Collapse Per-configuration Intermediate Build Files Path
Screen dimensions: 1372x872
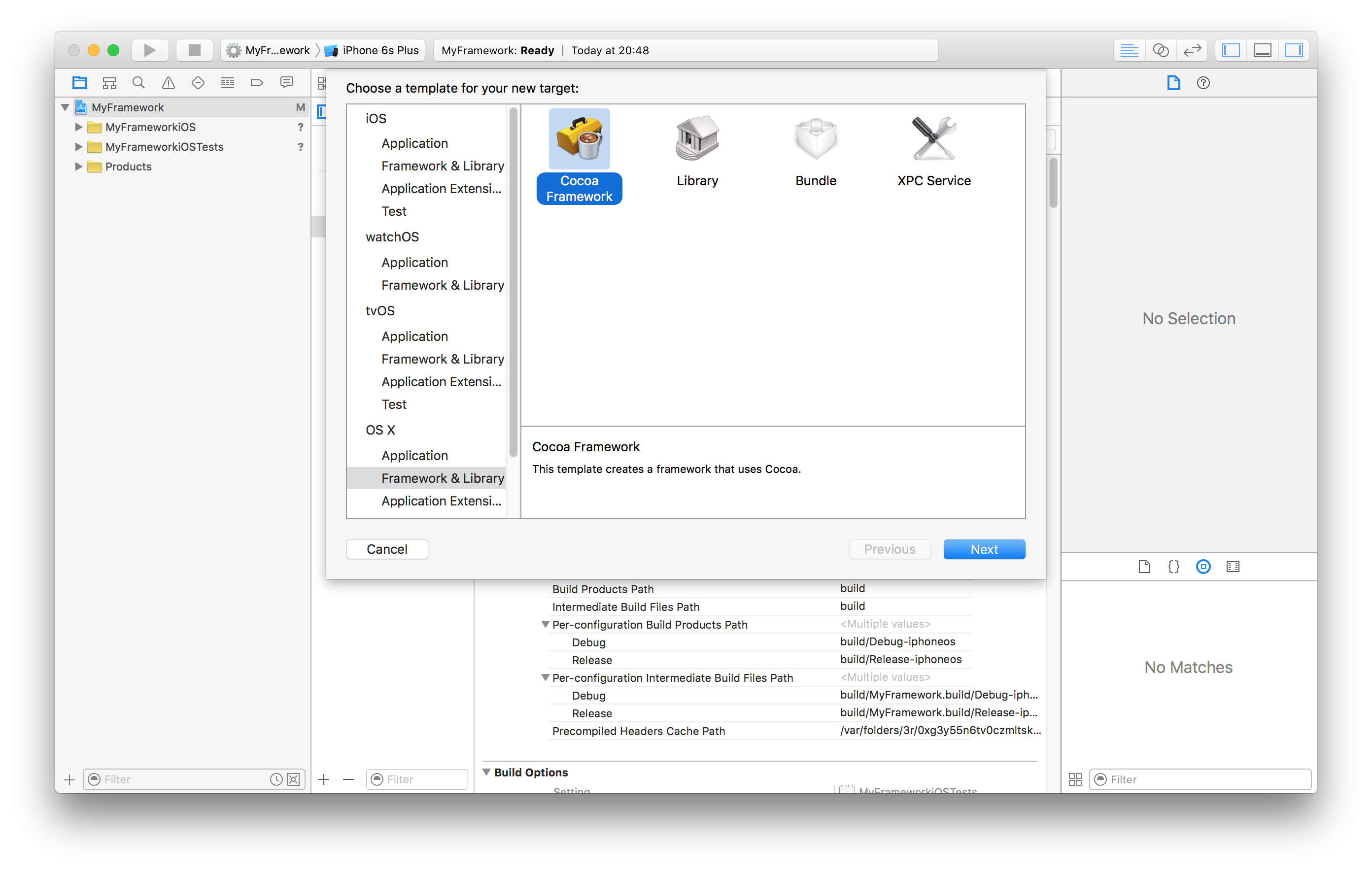[x=545, y=677]
